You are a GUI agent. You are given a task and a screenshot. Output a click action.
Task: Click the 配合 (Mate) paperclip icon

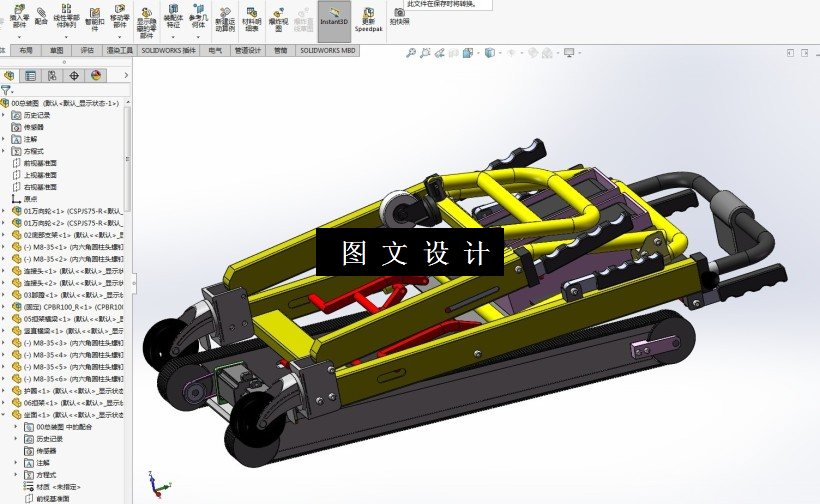tap(41, 12)
